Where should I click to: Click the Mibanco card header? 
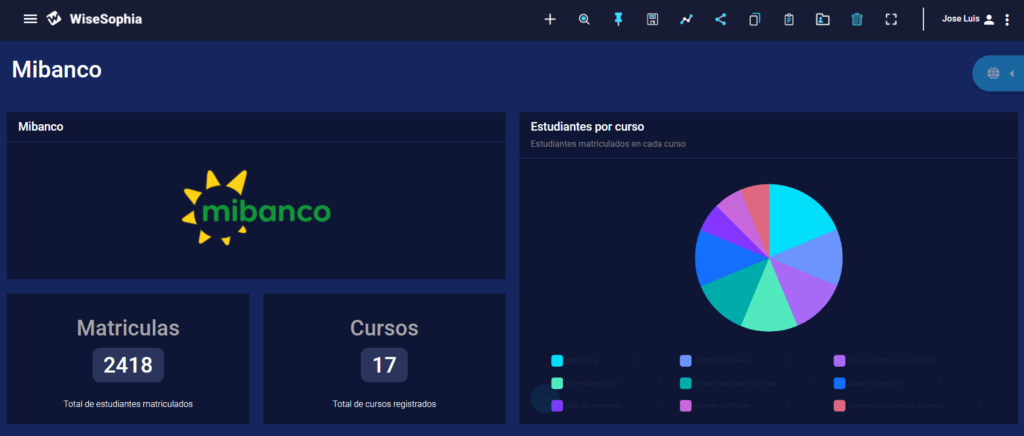40,127
